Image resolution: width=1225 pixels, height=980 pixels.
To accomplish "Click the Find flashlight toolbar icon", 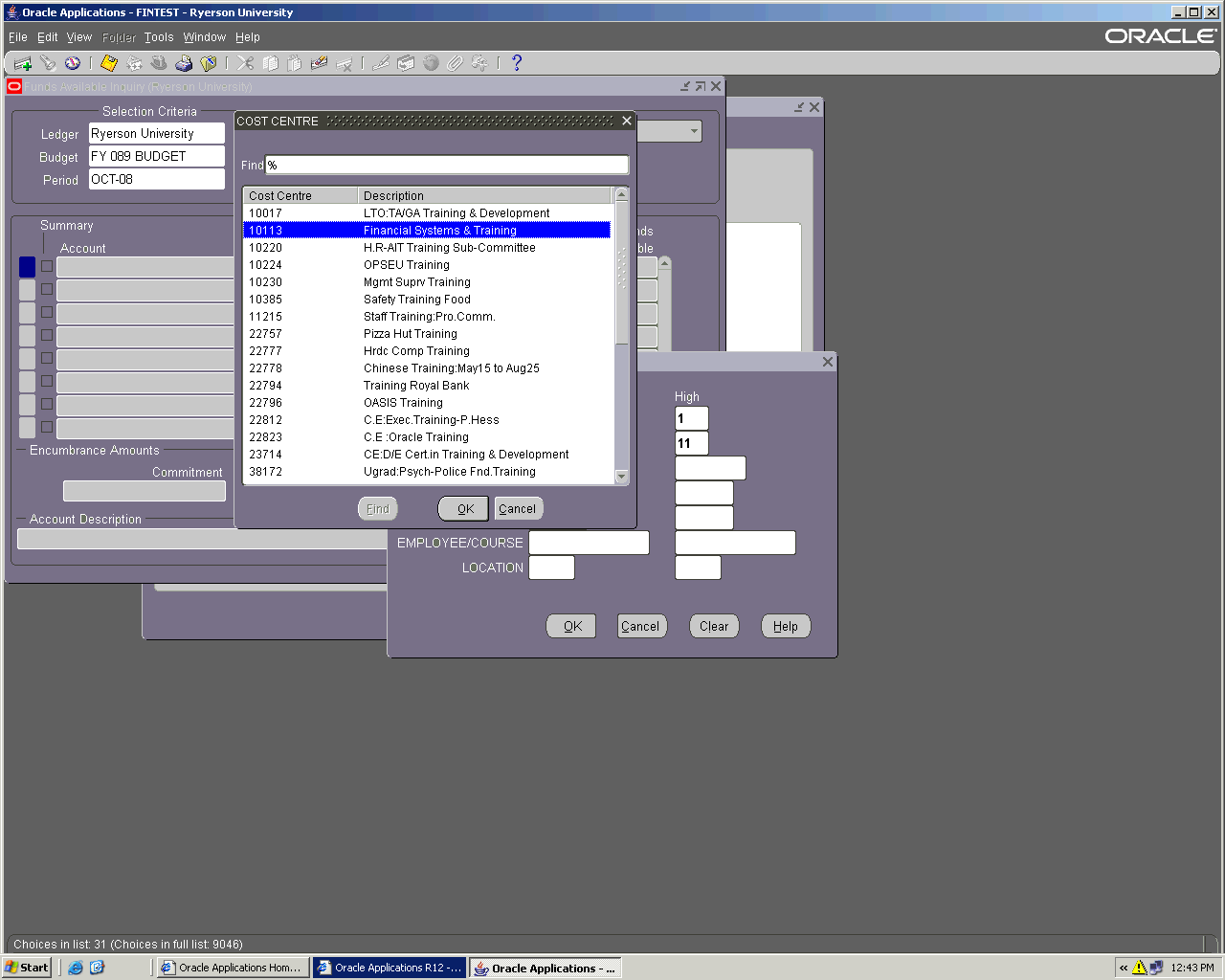I will pos(48,63).
